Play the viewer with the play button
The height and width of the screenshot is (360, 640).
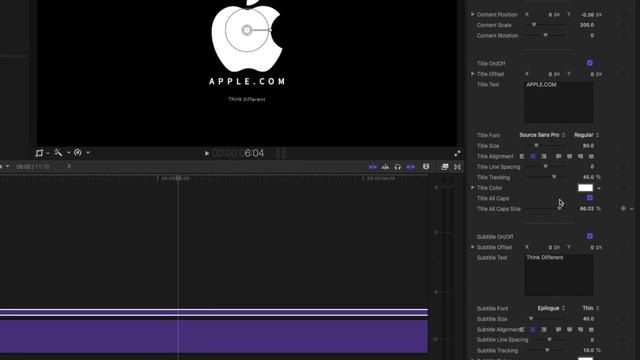click(x=207, y=153)
